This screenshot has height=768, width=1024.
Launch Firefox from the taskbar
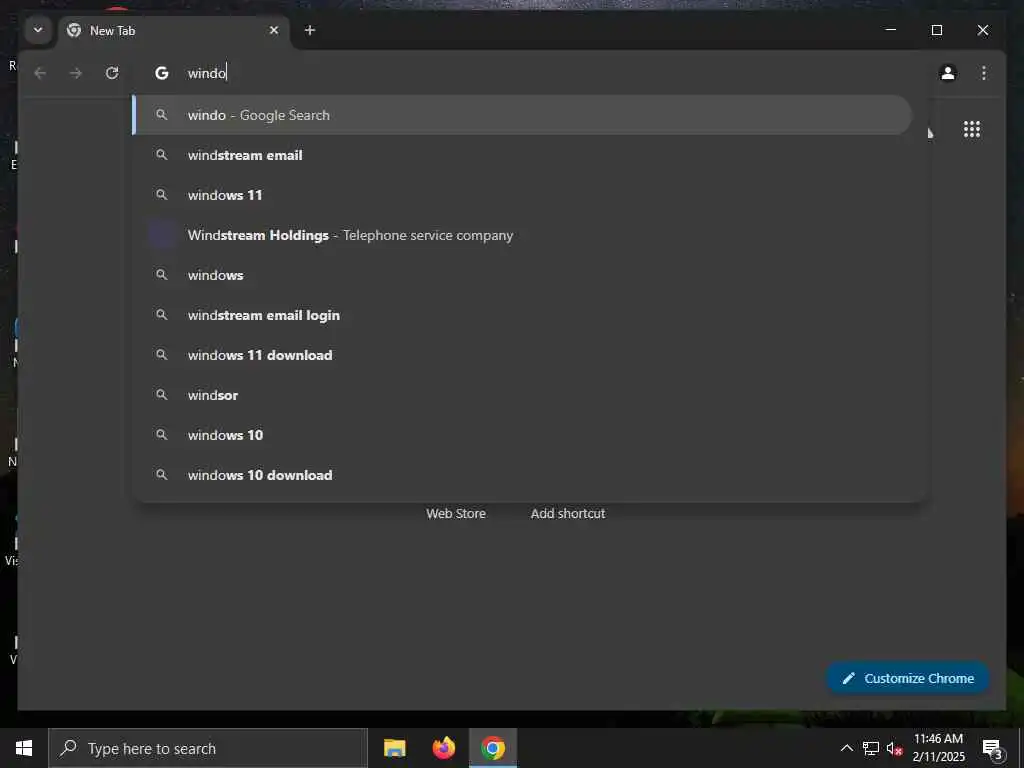coord(444,748)
